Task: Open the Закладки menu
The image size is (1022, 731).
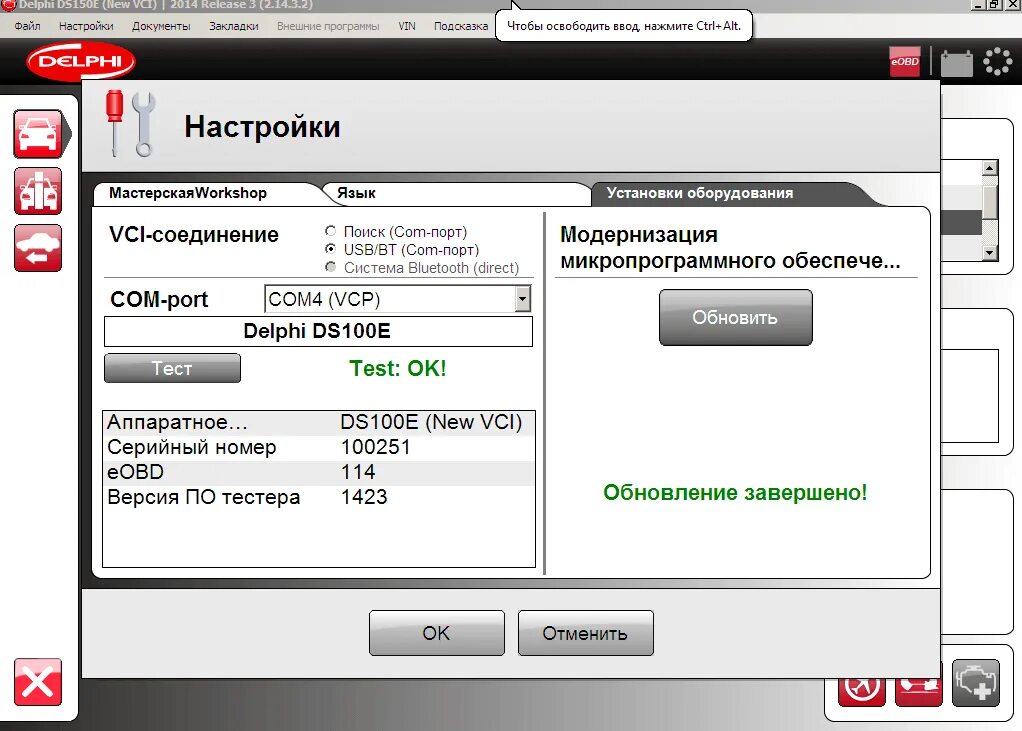Action: click(x=233, y=26)
